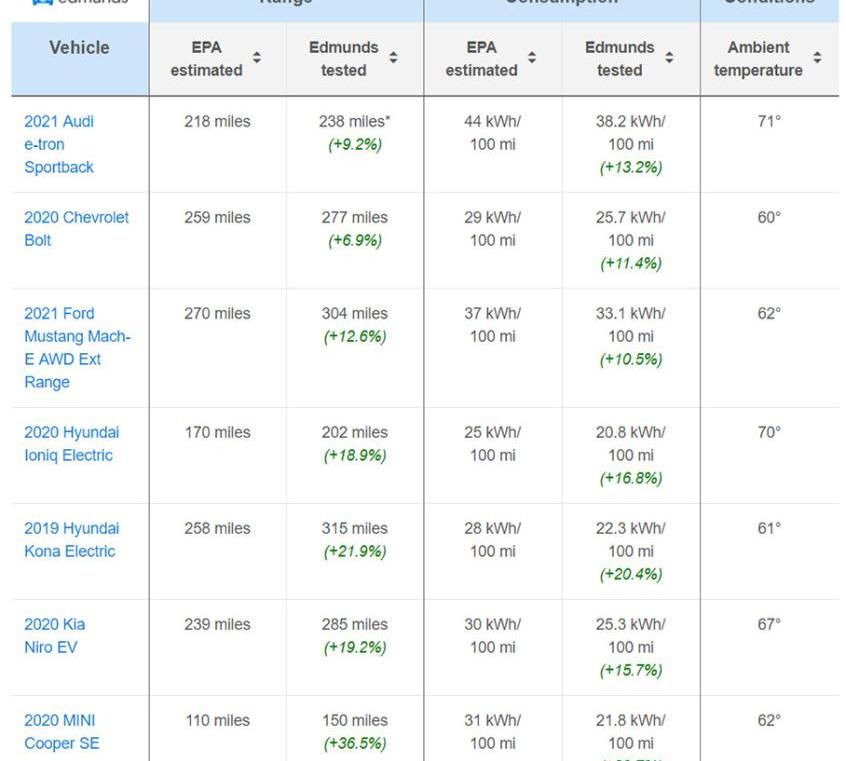Viewport: 846px width, 761px height.
Task: Open the 2019 Hyundai Kona Electric link
Action: 71,540
